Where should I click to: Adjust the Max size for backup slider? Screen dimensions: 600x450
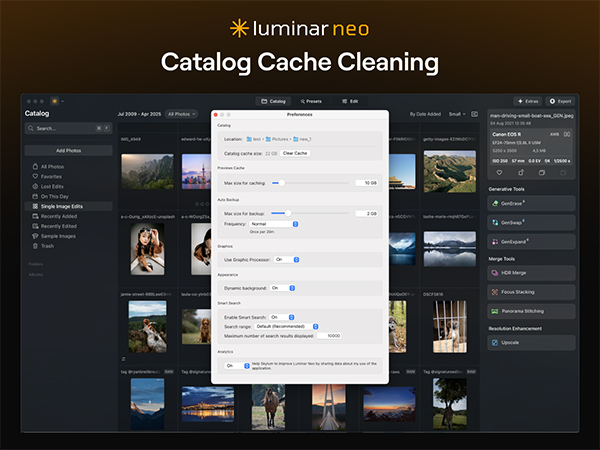pyautogui.click(x=288, y=213)
